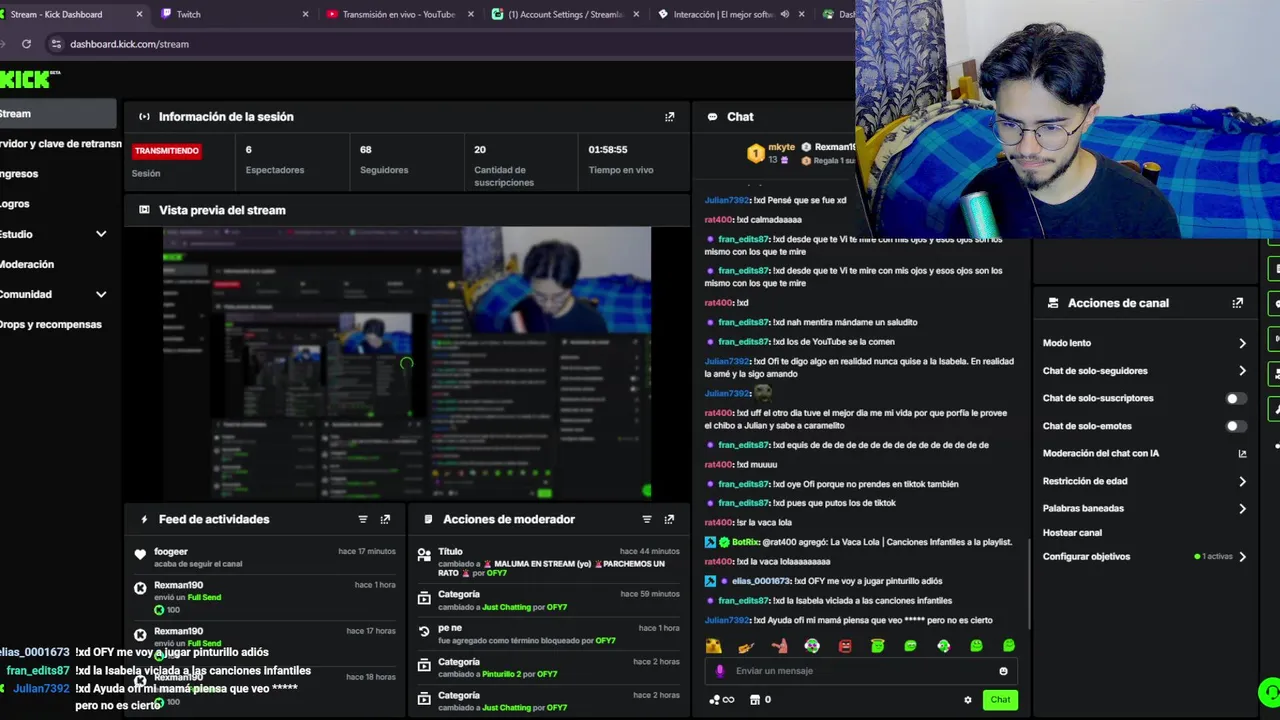Screen dimensions: 1280x720
Task: Reload the browser page
Action: (x=26, y=44)
